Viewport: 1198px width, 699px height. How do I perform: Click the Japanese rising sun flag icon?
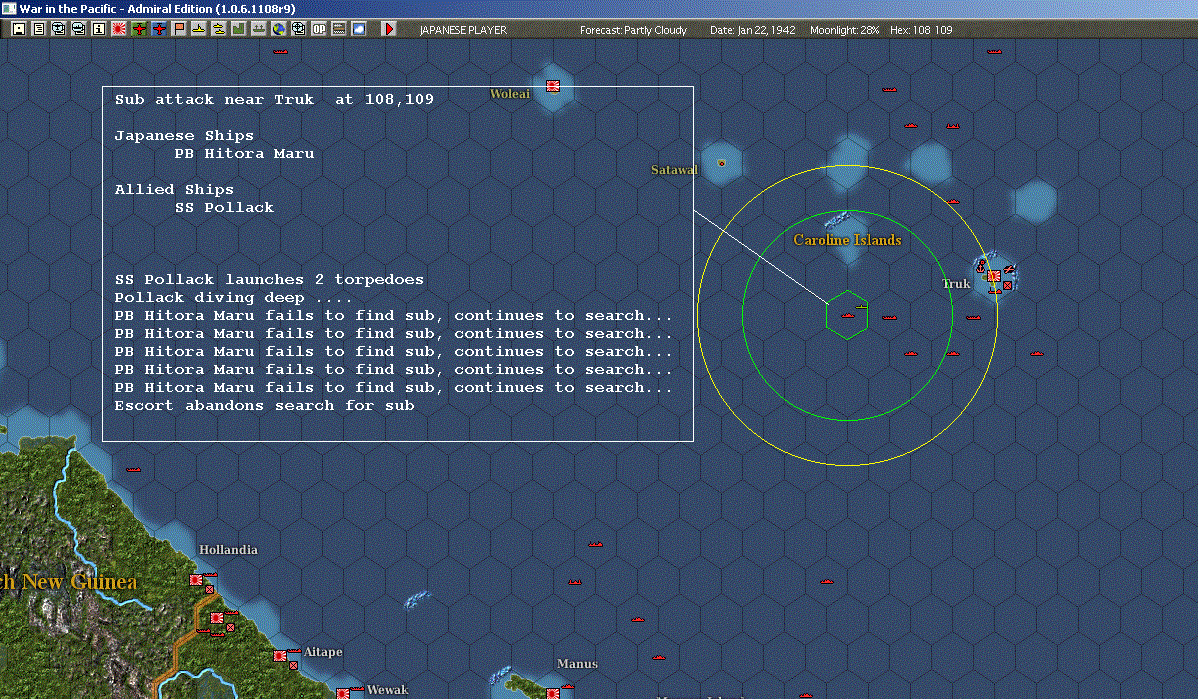tap(118, 29)
